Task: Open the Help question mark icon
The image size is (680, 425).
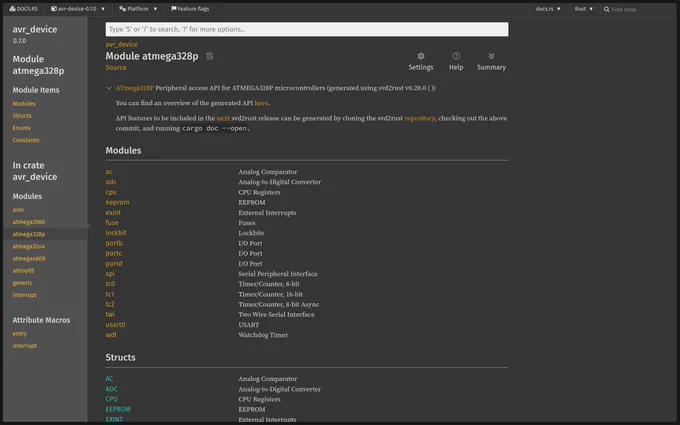Action: point(456,56)
